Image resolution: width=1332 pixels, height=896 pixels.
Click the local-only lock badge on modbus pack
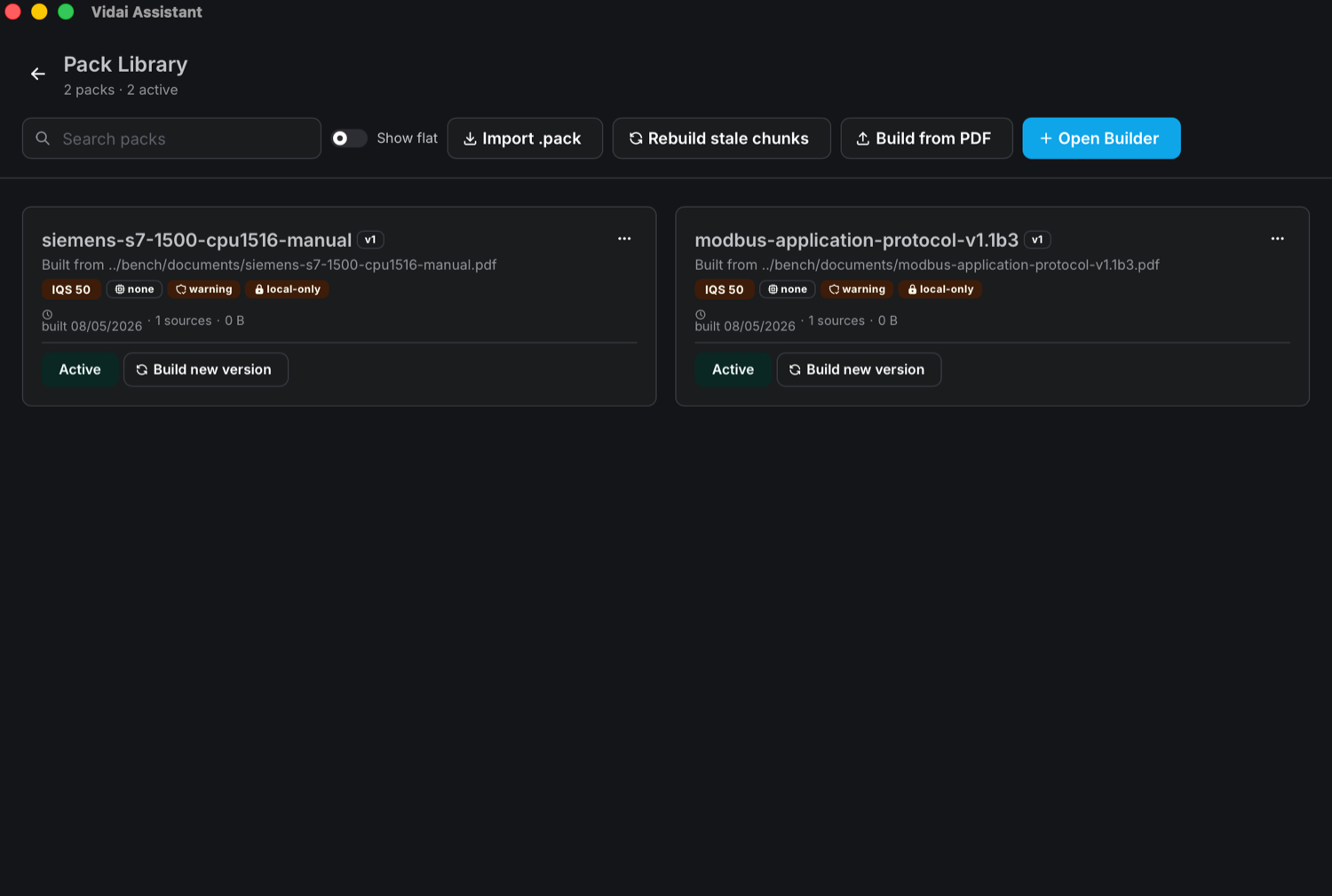tap(940, 289)
